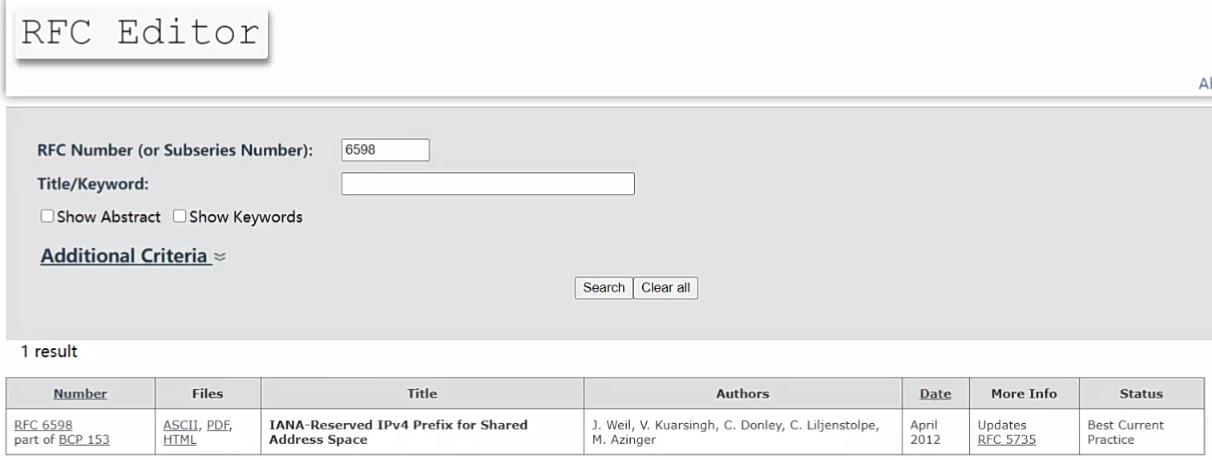
Task: Enable the Show Abstract checkbox
Action: (x=47, y=216)
